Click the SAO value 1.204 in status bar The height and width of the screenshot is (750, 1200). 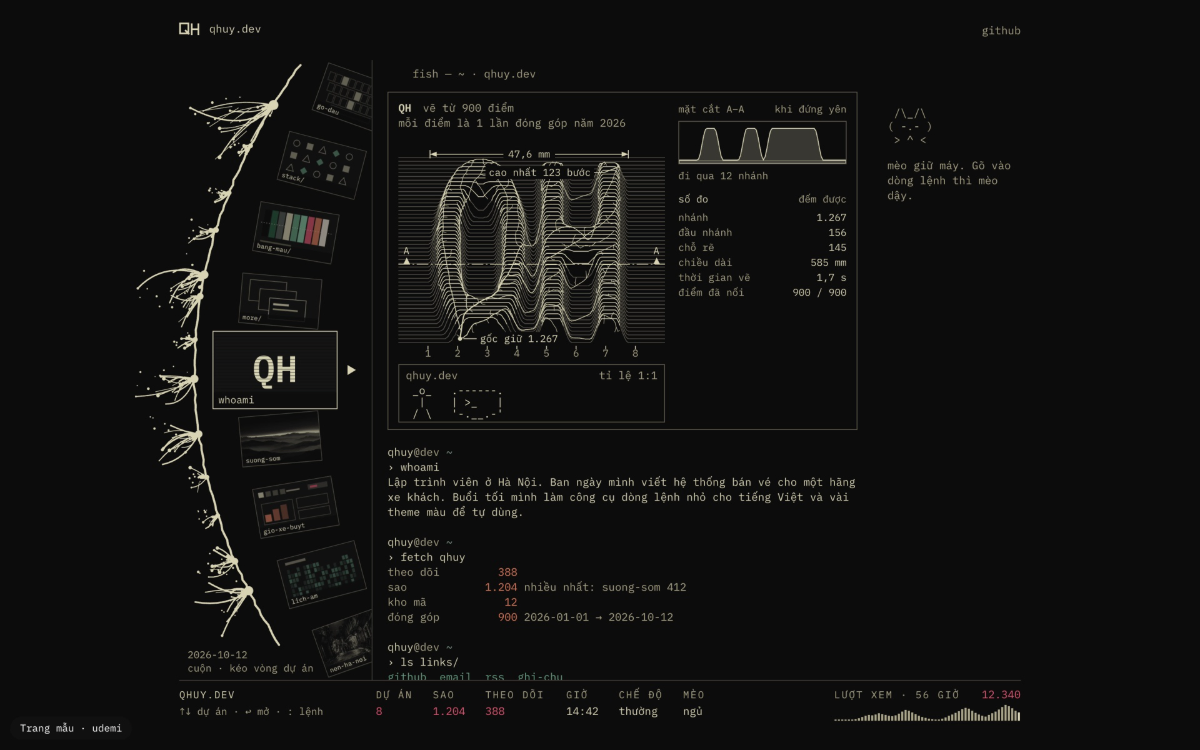coord(449,711)
